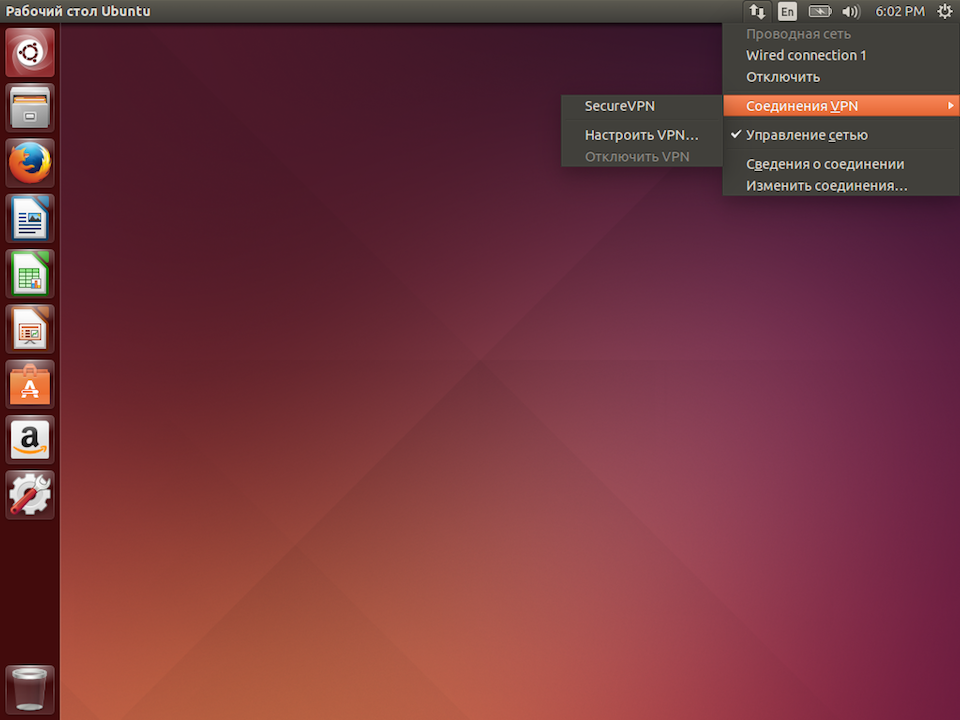Click the battery status indicator

coord(819,11)
